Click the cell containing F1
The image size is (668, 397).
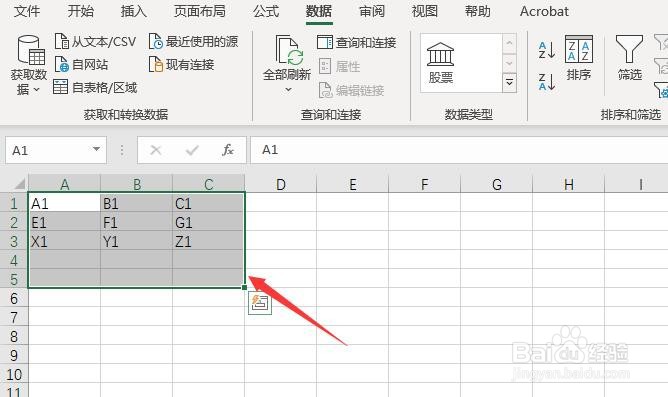pyautogui.click(x=136, y=222)
